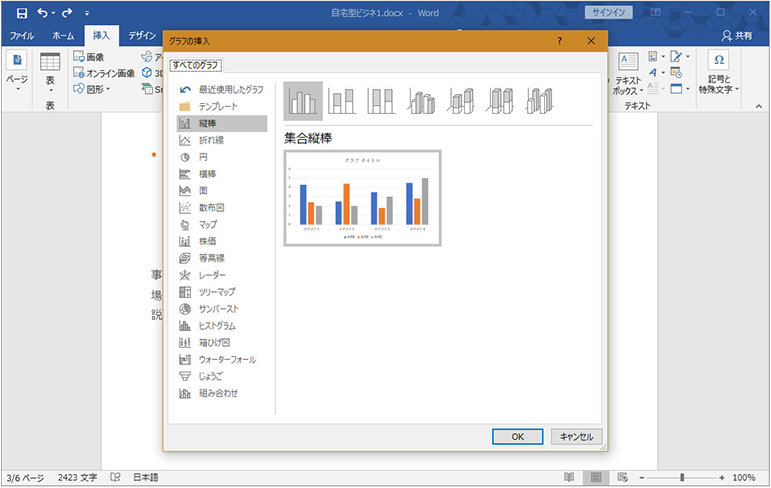The image size is (771, 488).
Task: Click the サインイン button in title bar
Action: coord(608,13)
